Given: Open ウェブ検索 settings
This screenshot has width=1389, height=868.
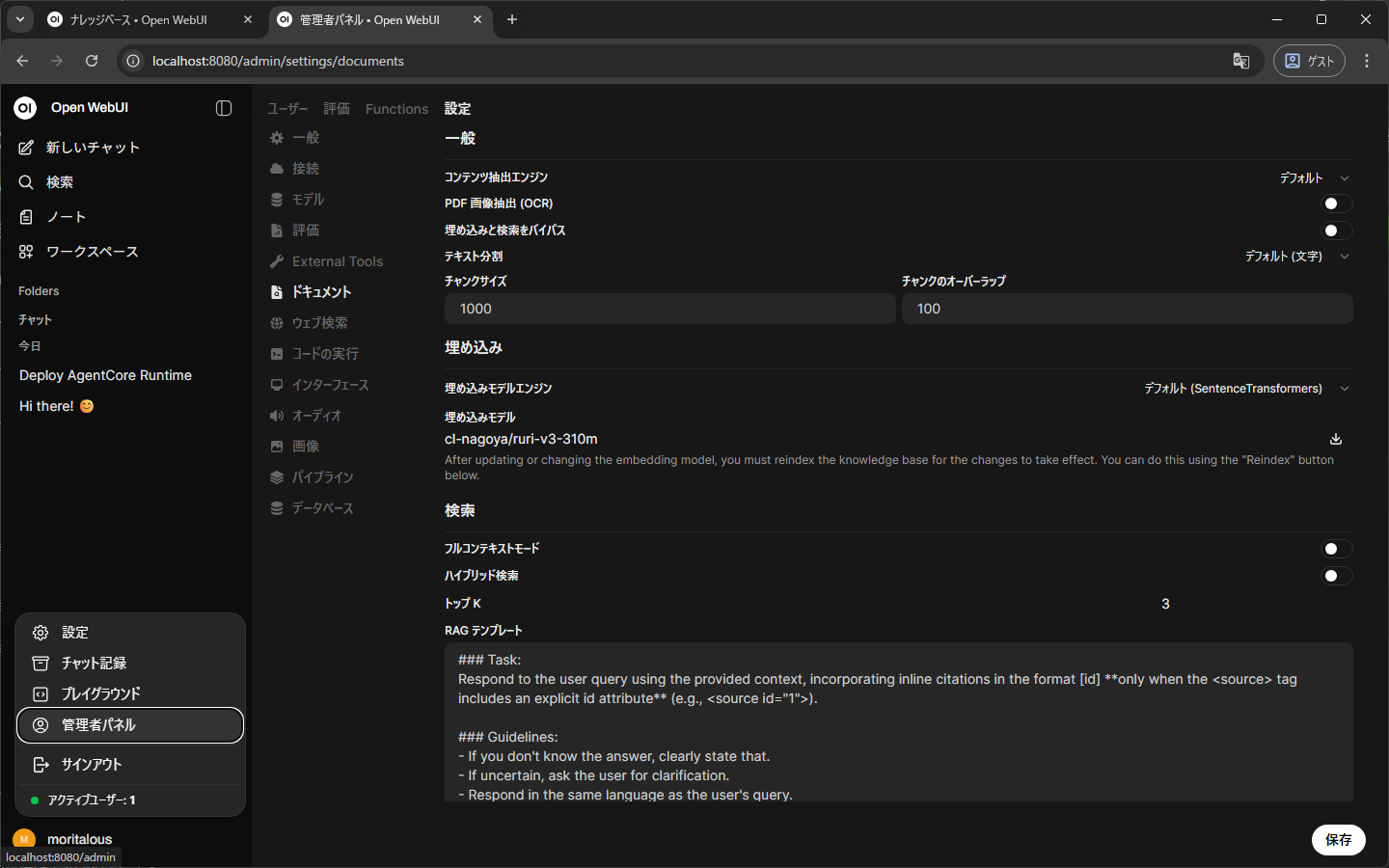Looking at the screenshot, I should 310,323.
